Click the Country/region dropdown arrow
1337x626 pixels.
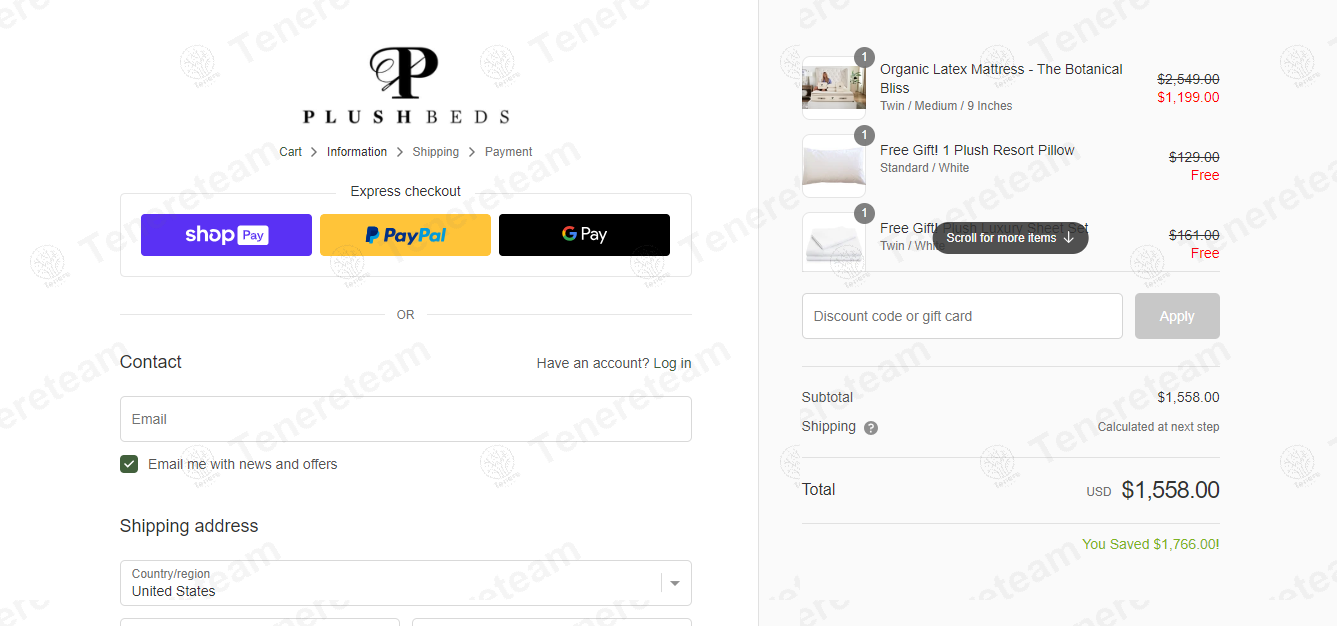pyautogui.click(x=675, y=583)
